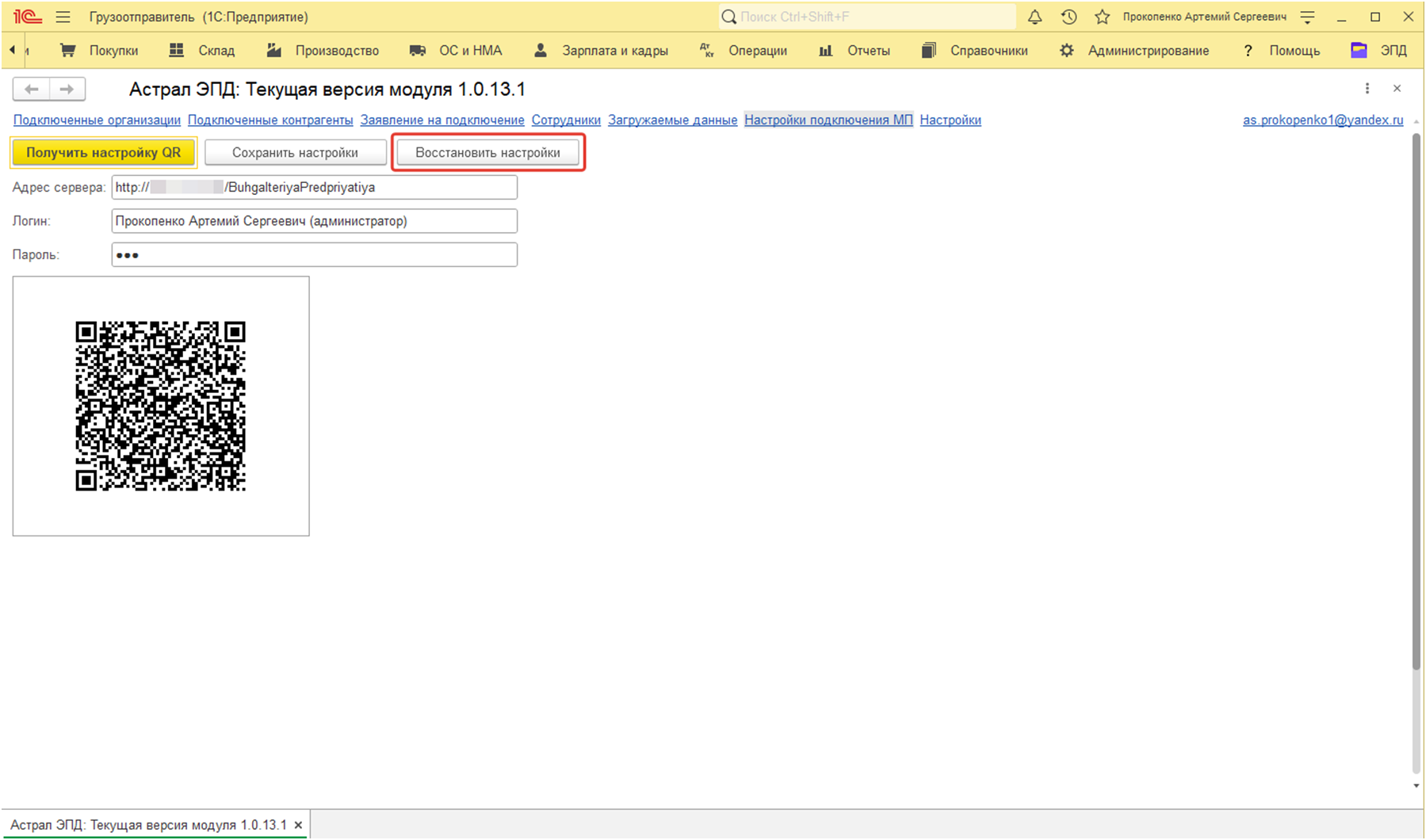The height and width of the screenshot is (840, 1426).
Task: Click the ЭПД purple folder icon
Action: pyautogui.click(x=1359, y=50)
